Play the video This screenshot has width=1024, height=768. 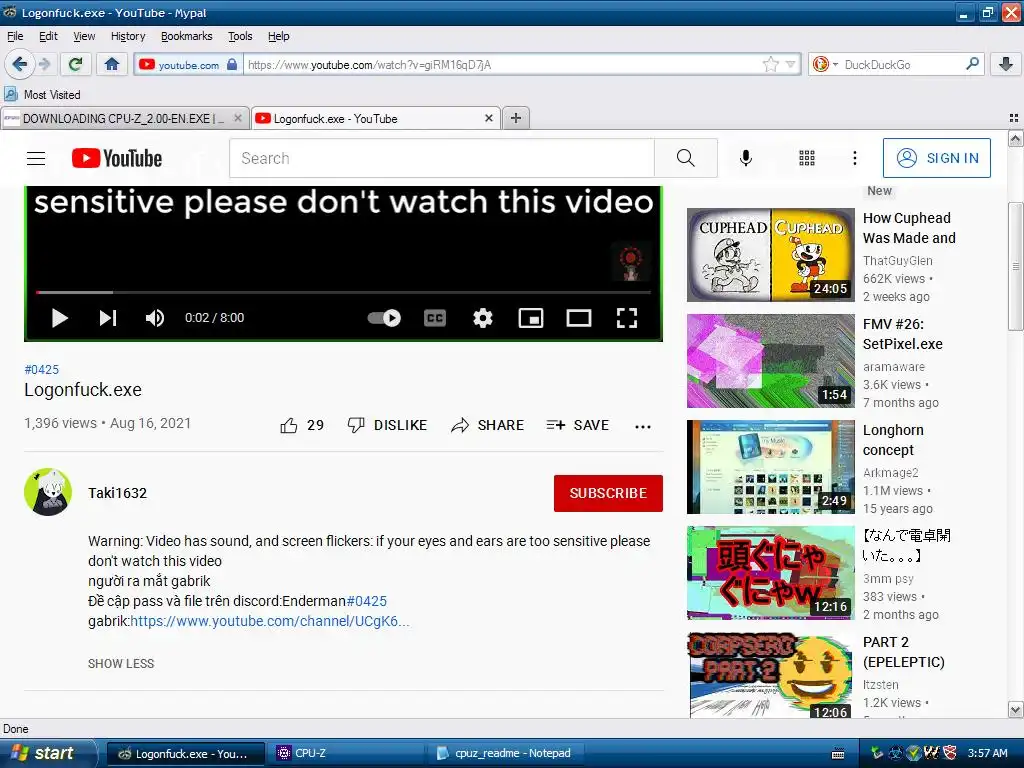59,318
